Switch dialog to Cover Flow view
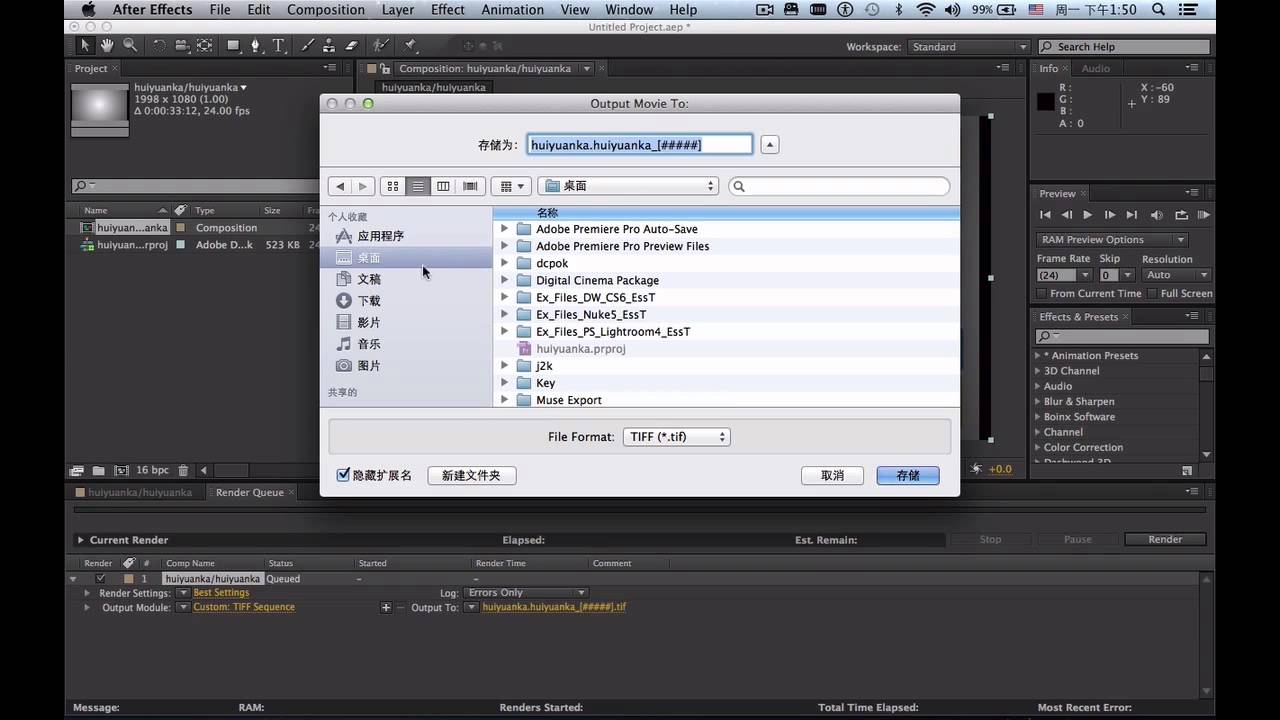This screenshot has height=720, width=1280. point(470,186)
